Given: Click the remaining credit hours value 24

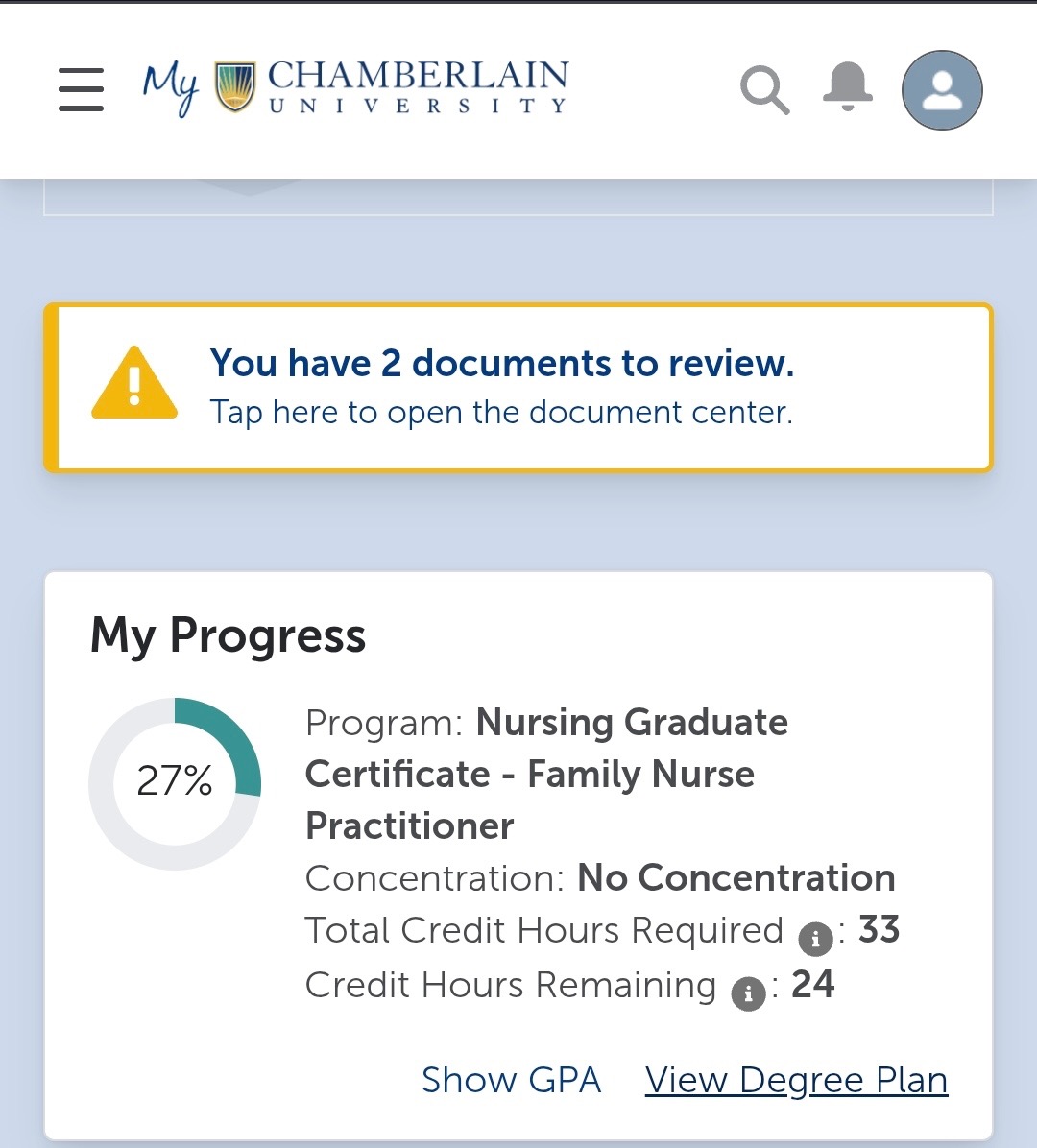Looking at the screenshot, I should tap(812, 984).
